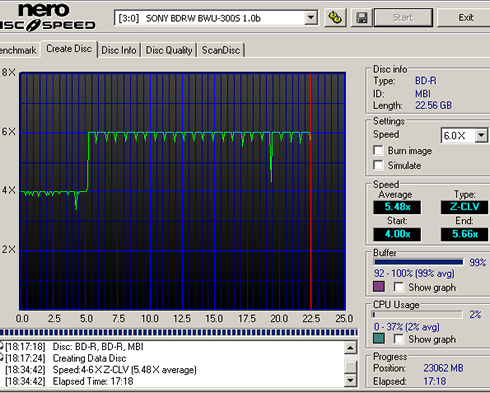490x393 pixels.
Task: Select the Create Disc tab
Action: (69, 49)
